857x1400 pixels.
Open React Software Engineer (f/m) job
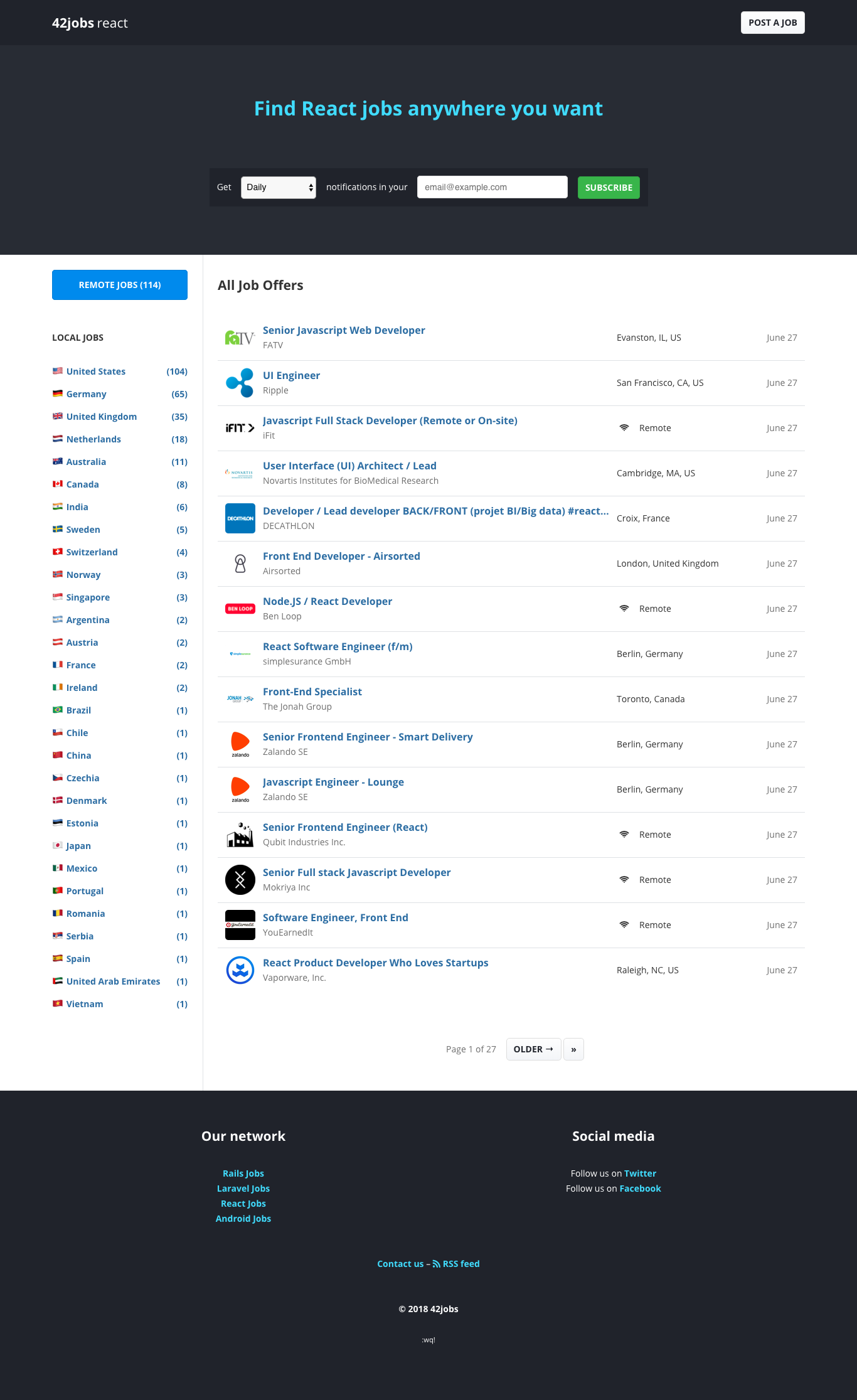[338, 646]
